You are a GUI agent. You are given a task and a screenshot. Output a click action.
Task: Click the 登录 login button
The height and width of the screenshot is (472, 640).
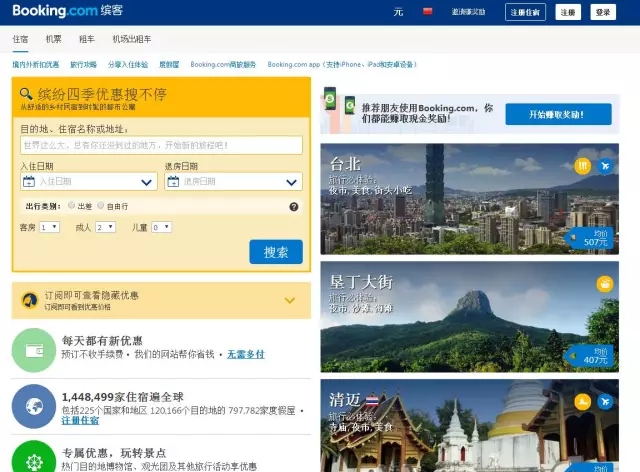pyautogui.click(x=603, y=12)
